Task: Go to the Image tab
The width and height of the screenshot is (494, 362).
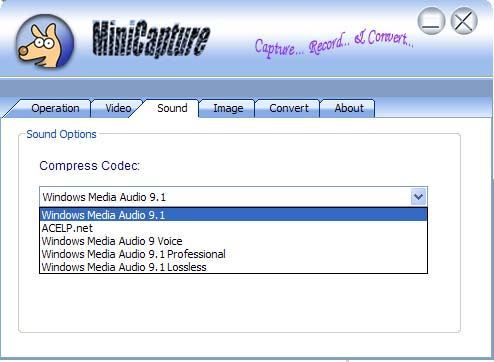Action: tap(228, 108)
